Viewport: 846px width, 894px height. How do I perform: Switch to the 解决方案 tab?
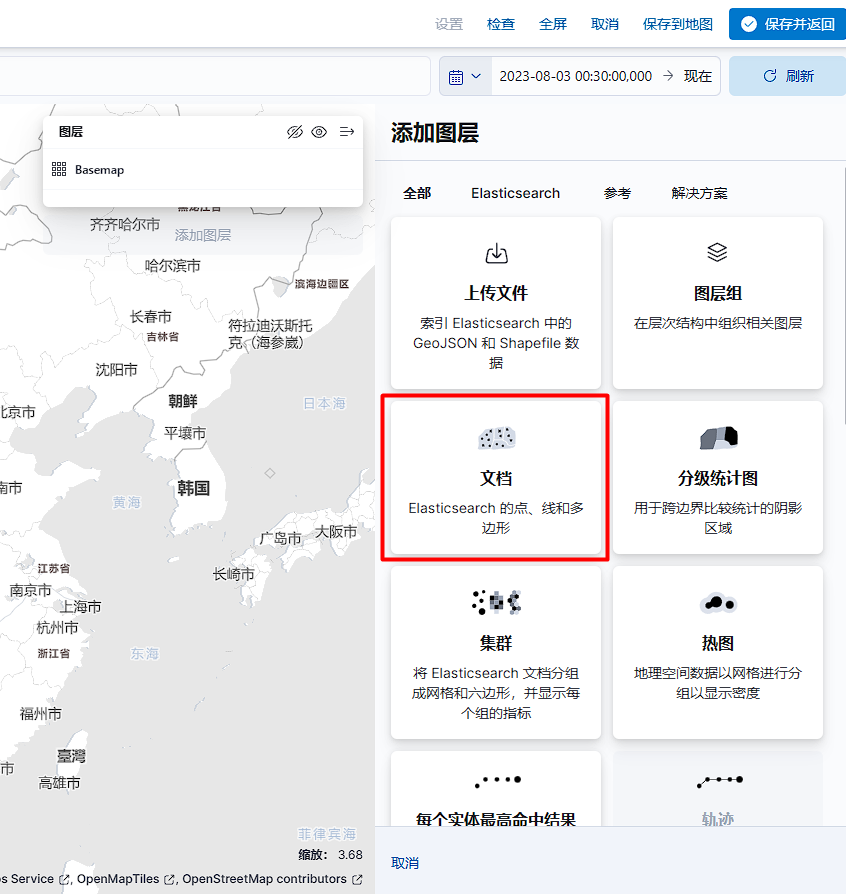click(x=699, y=193)
